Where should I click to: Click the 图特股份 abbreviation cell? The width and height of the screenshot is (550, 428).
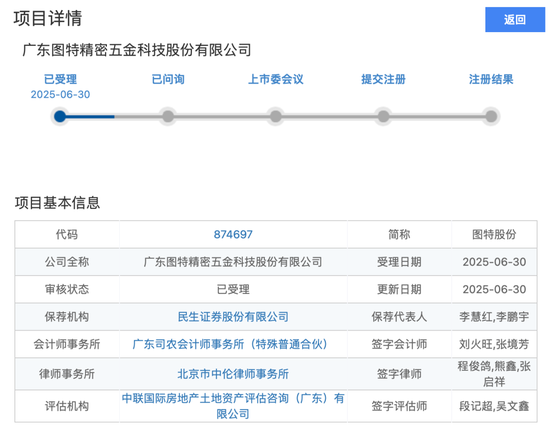pos(494,234)
